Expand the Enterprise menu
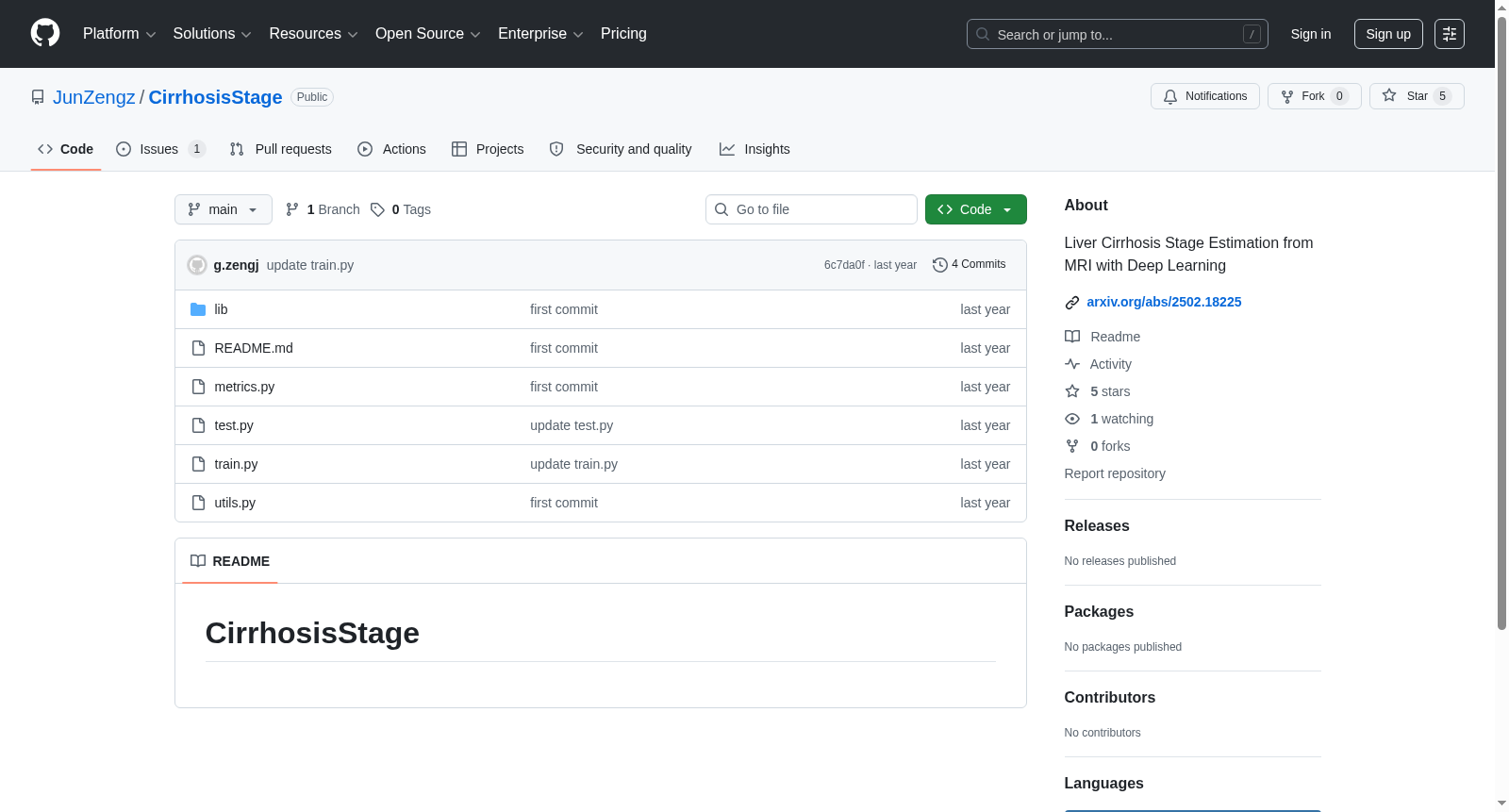 tap(540, 34)
